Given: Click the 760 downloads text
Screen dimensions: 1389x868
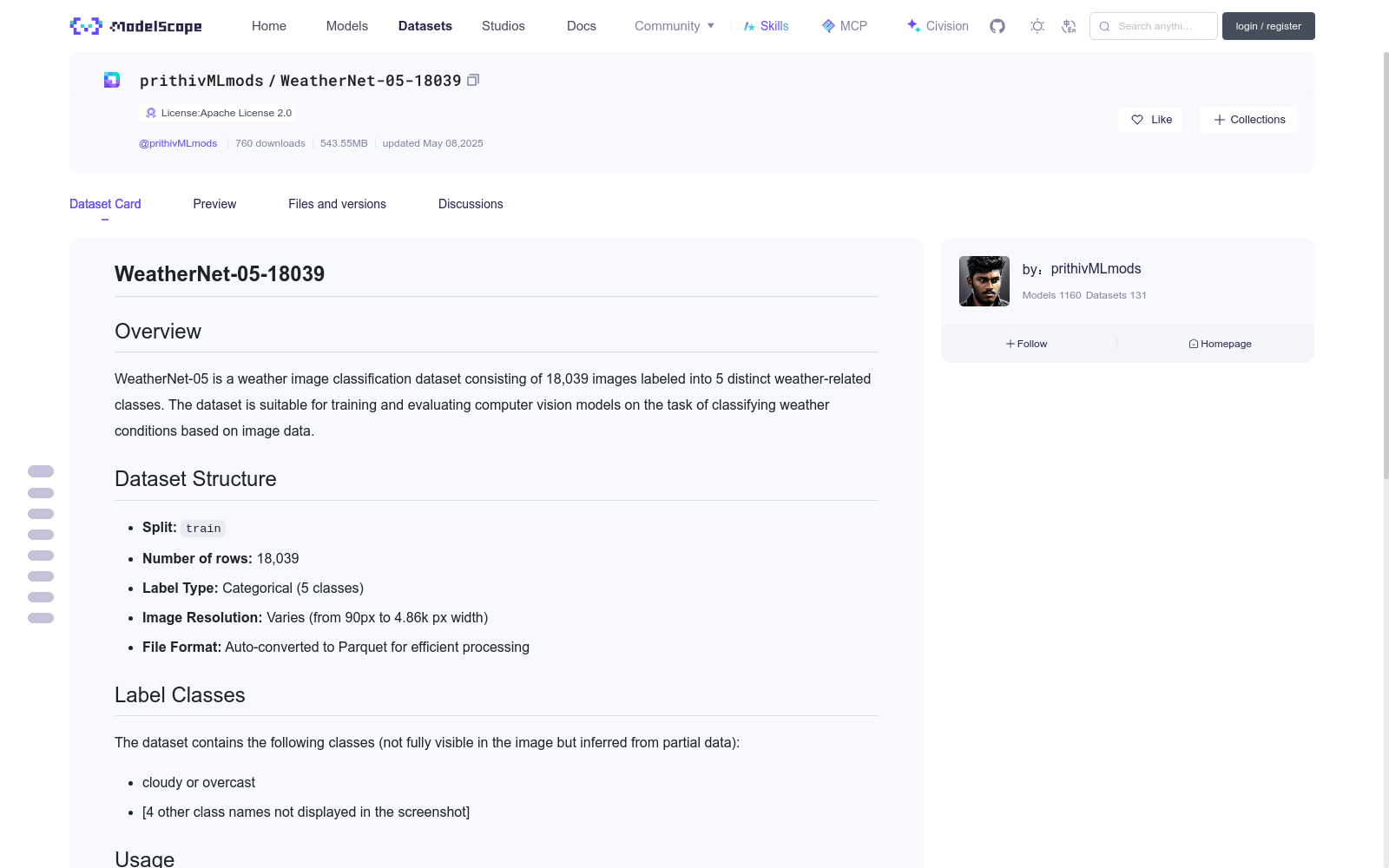Looking at the screenshot, I should coord(270,143).
